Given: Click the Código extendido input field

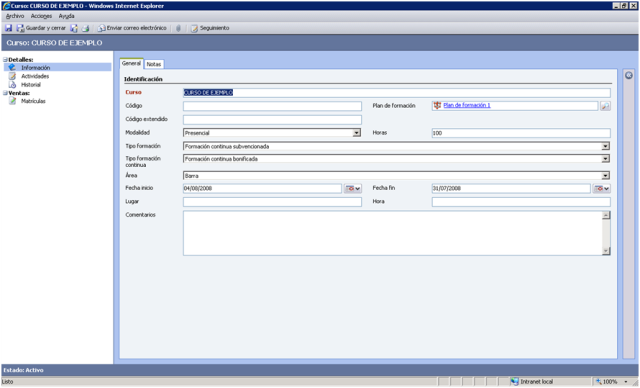Looking at the screenshot, I should pos(272,120).
